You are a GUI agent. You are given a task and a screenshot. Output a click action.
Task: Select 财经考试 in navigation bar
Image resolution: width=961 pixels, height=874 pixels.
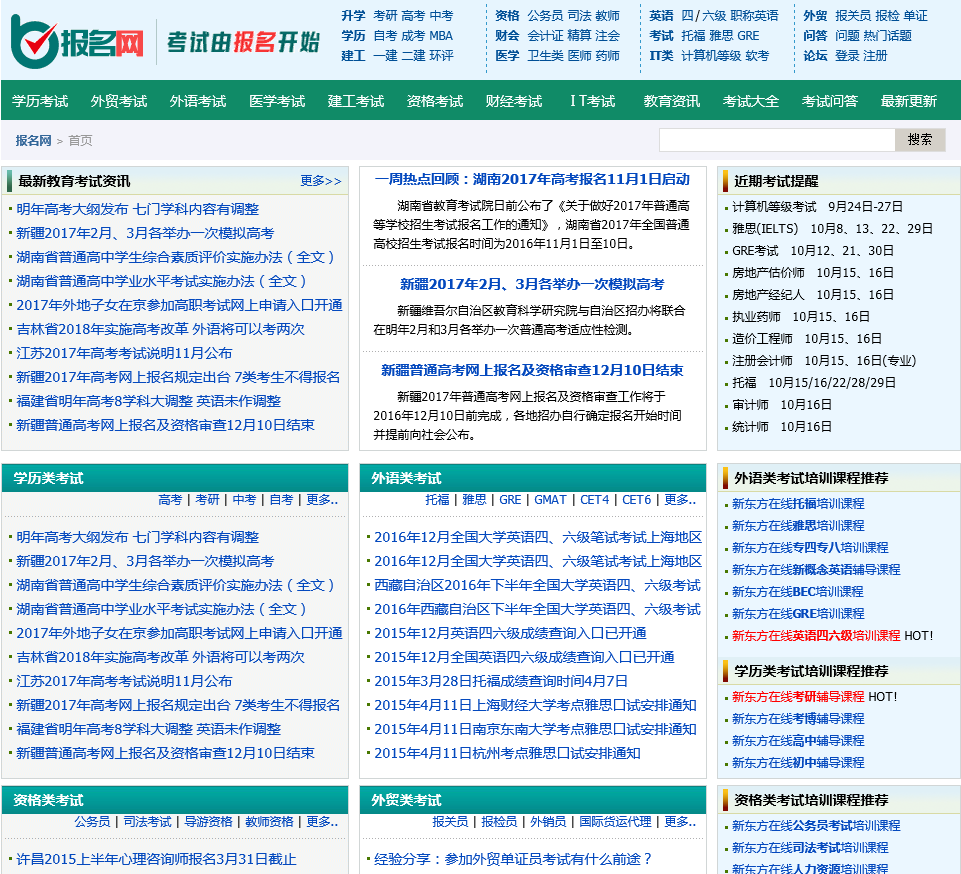(x=514, y=101)
